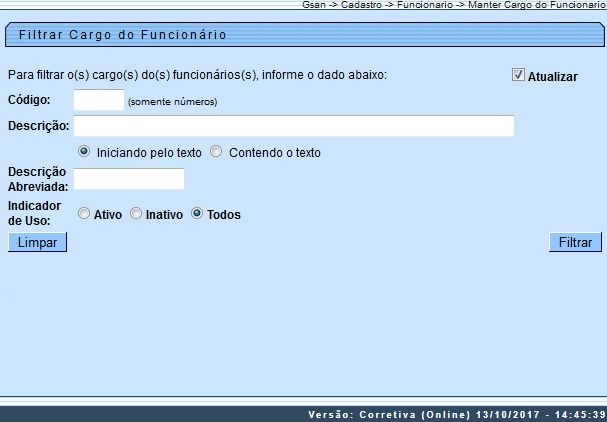Click the 'Indicador de Uso:' label
Image resolution: width=607 pixels, height=422 pixels.
34,213
